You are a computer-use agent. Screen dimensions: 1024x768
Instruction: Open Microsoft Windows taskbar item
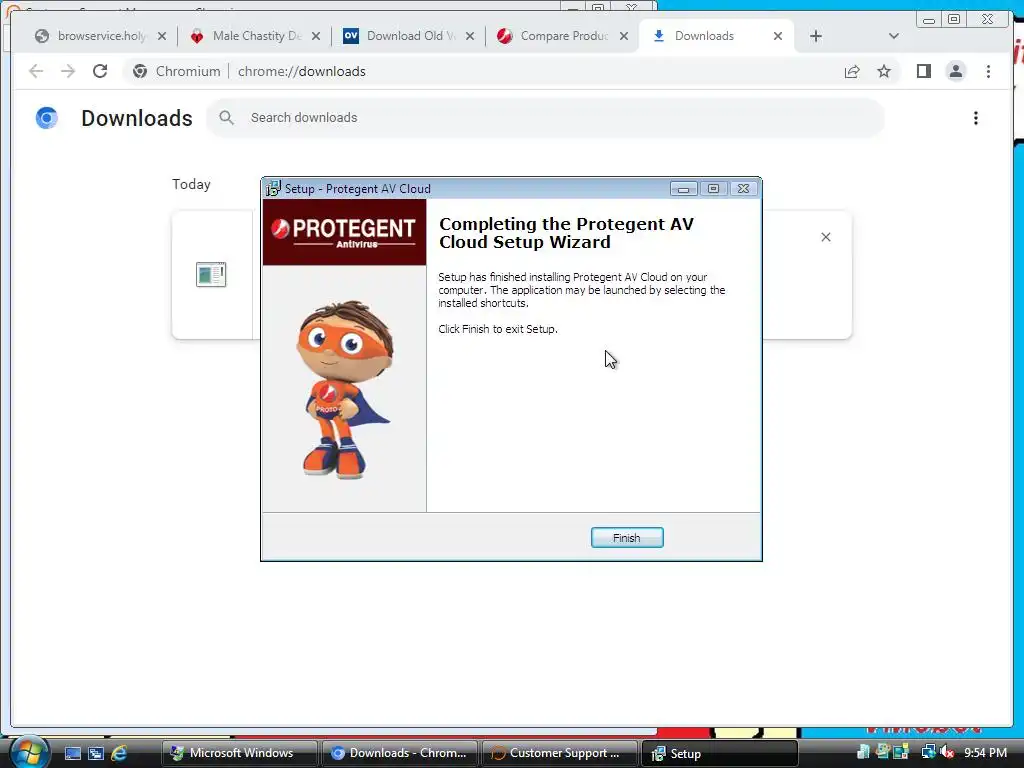[239, 753]
